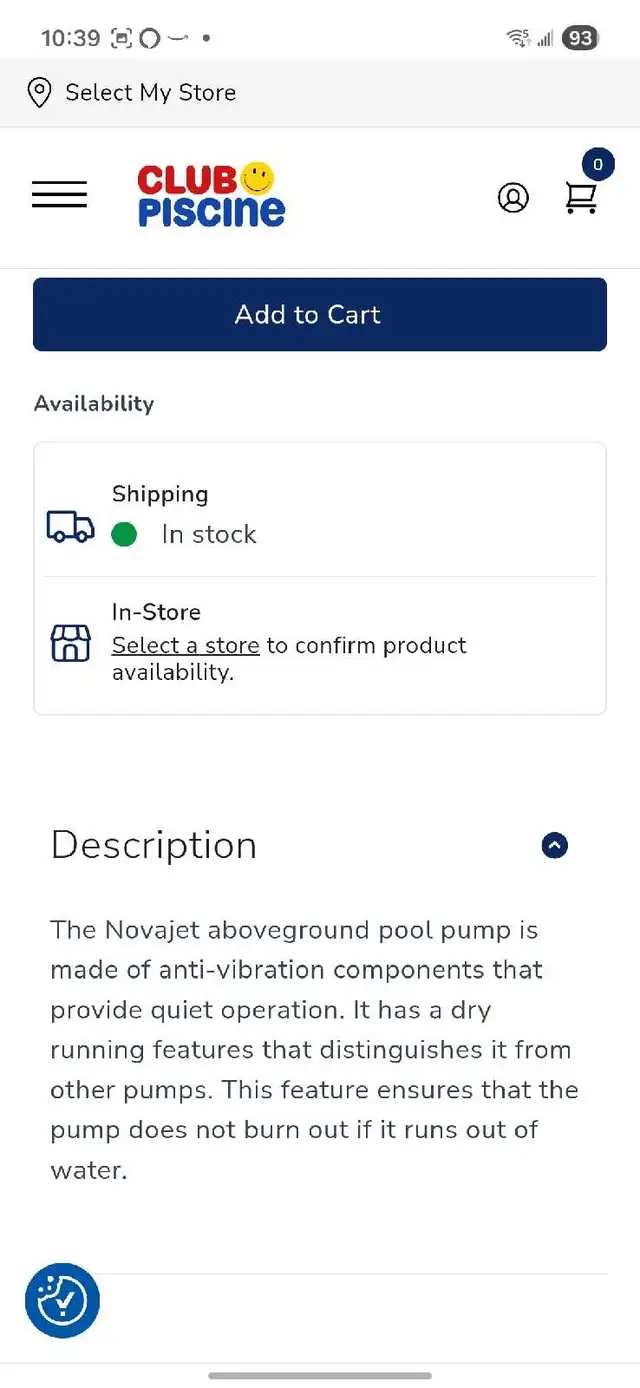
Task: Collapse the Description section chevron
Action: pos(554,846)
